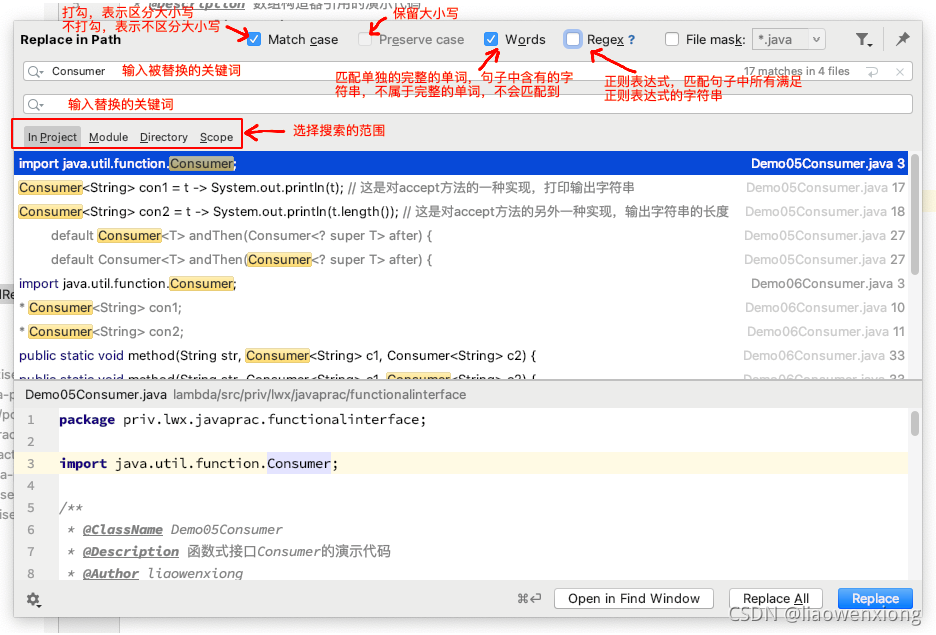The width and height of the screenshot is (936, 635).
Task: Click @Description tag in preview comment
Action: tap(130, 551)
